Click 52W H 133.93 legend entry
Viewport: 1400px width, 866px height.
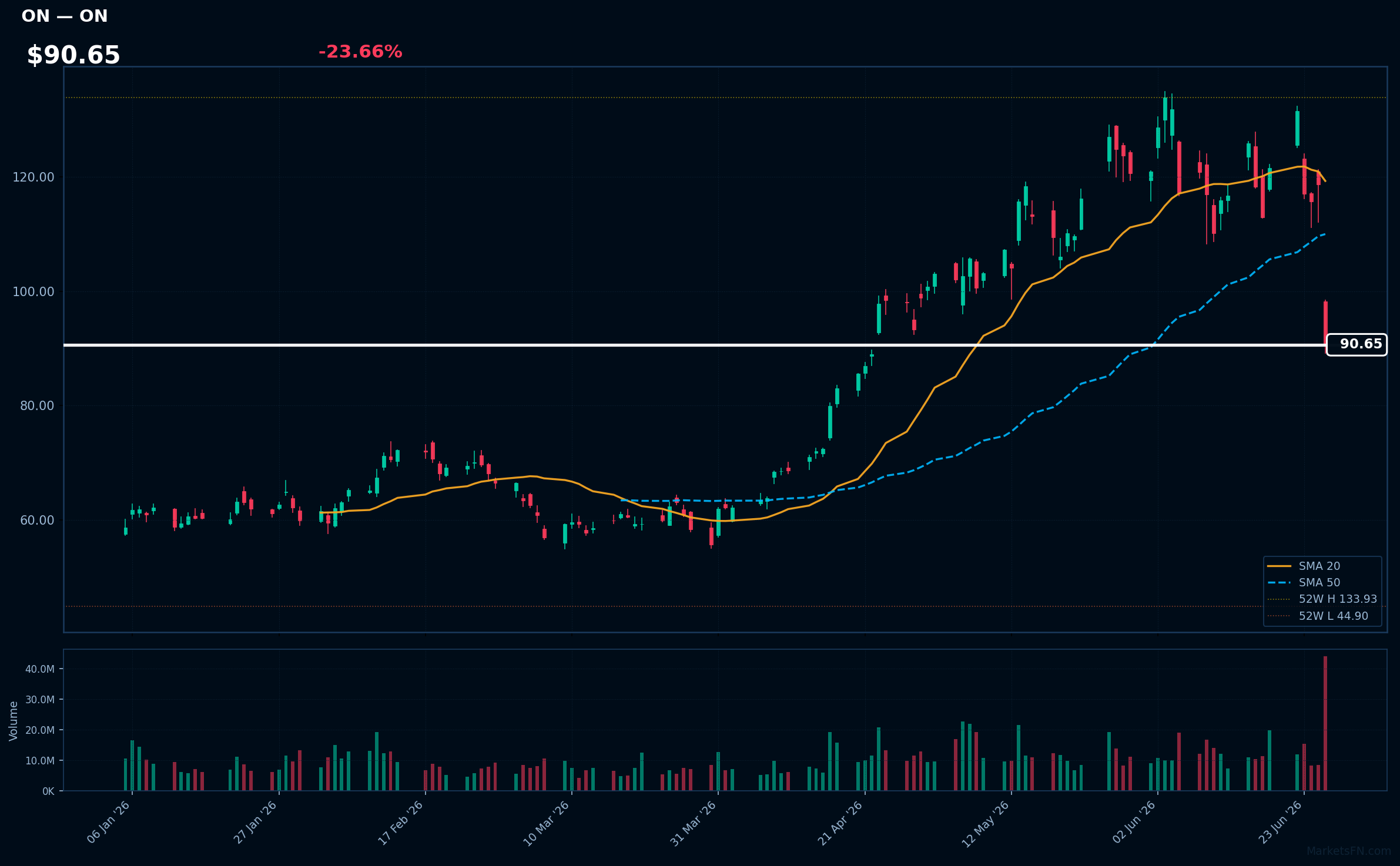click(1322, 599)
